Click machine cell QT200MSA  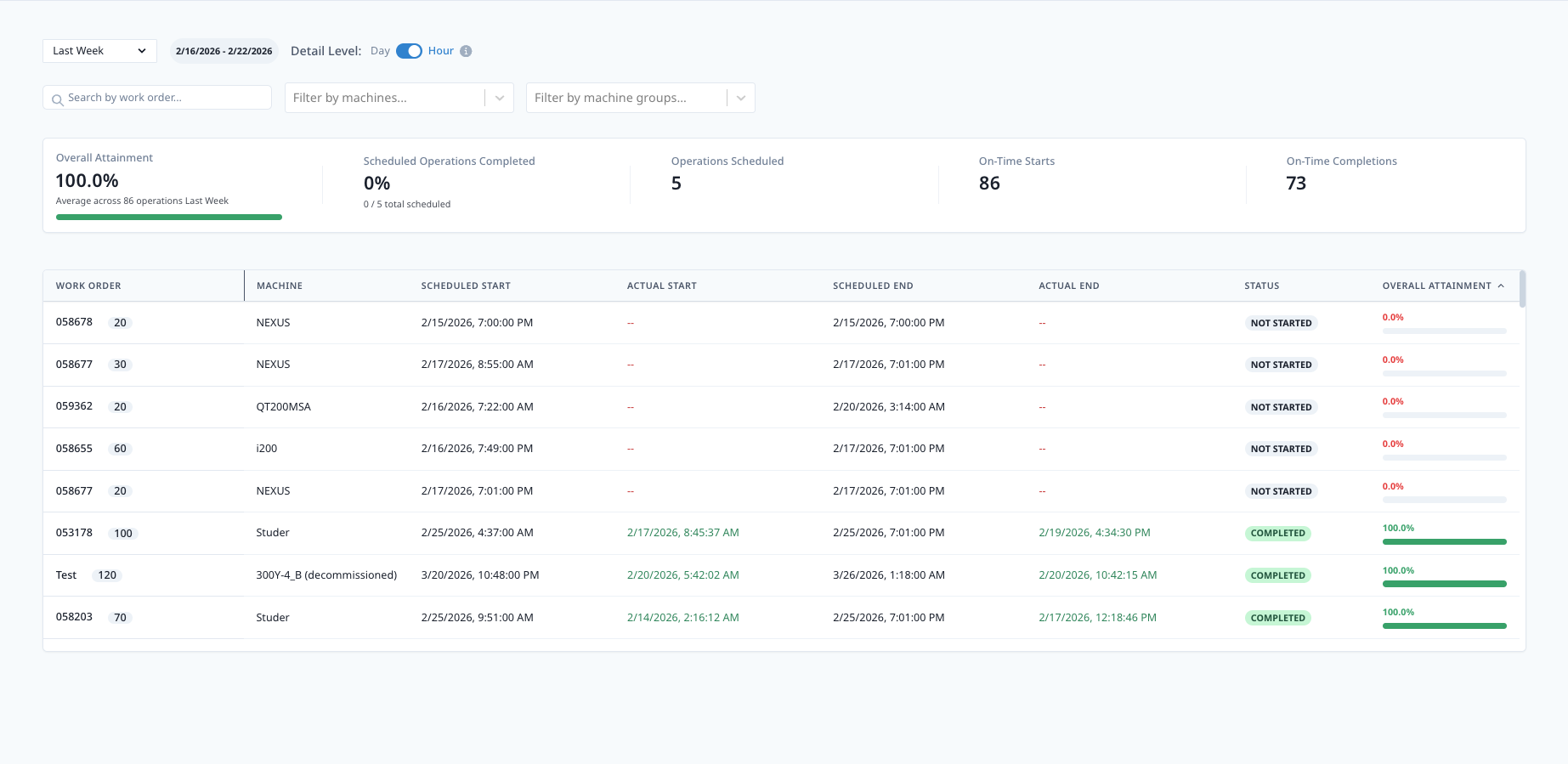point(283,407)
